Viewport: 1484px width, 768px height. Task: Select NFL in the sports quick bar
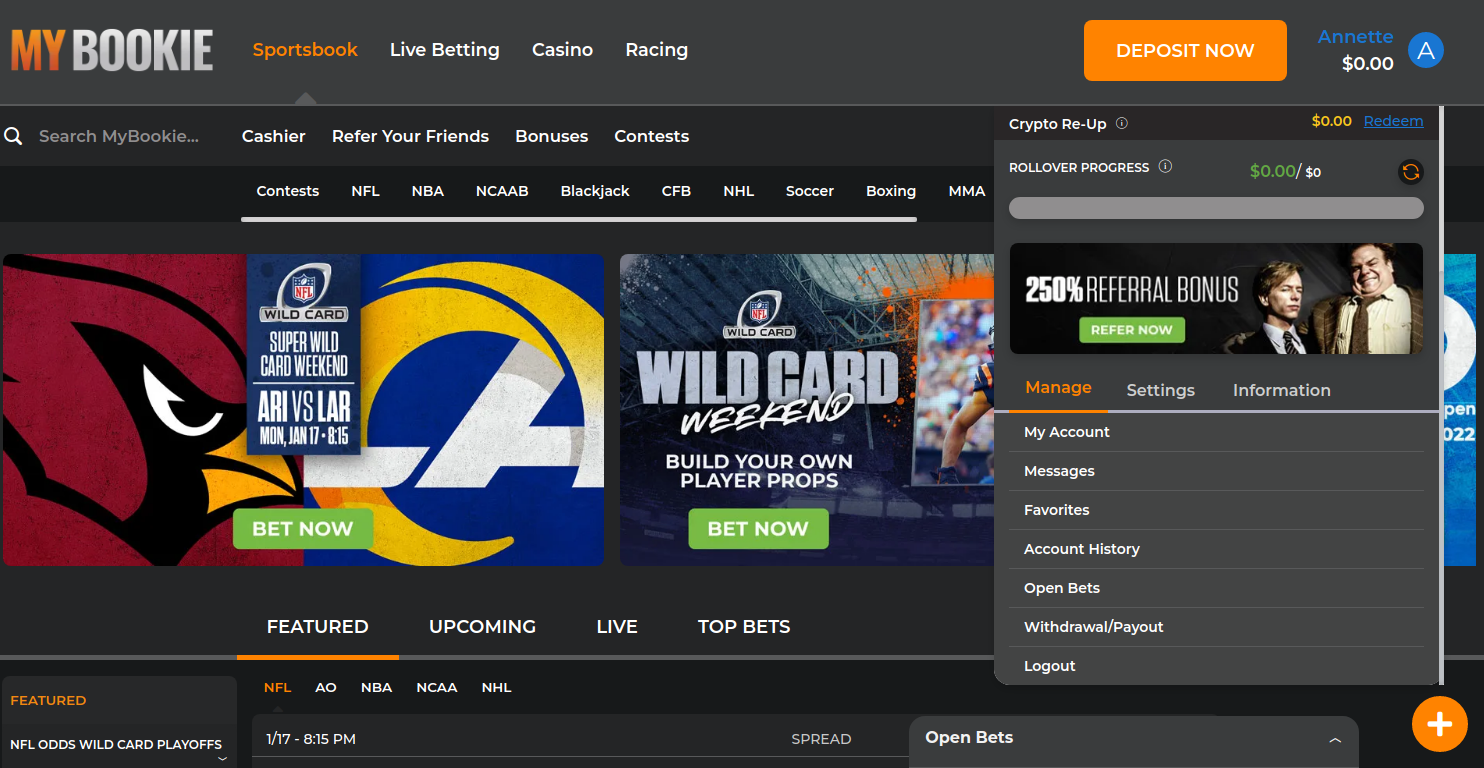tap(366, 191)
